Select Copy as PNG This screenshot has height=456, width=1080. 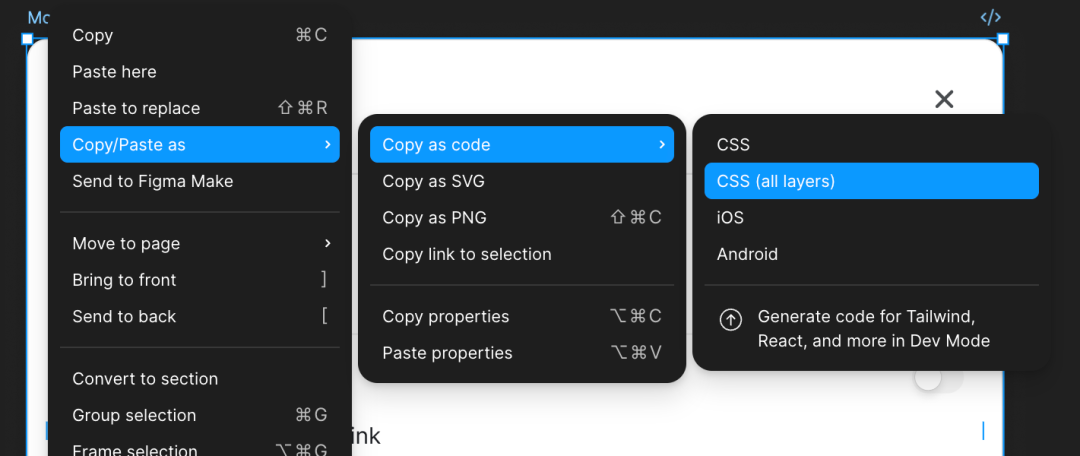coord(434,217)
